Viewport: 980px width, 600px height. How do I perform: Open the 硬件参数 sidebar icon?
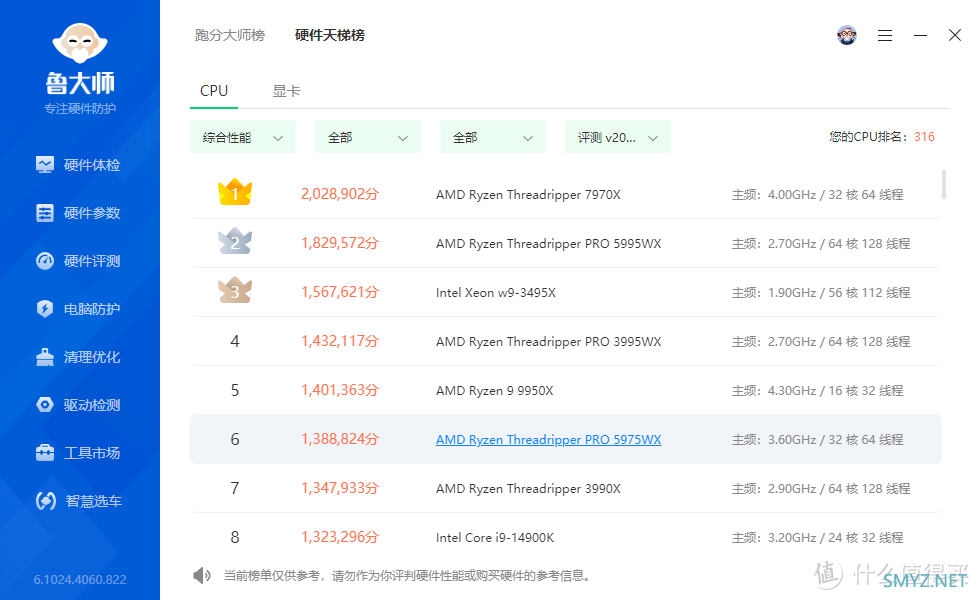45,213
